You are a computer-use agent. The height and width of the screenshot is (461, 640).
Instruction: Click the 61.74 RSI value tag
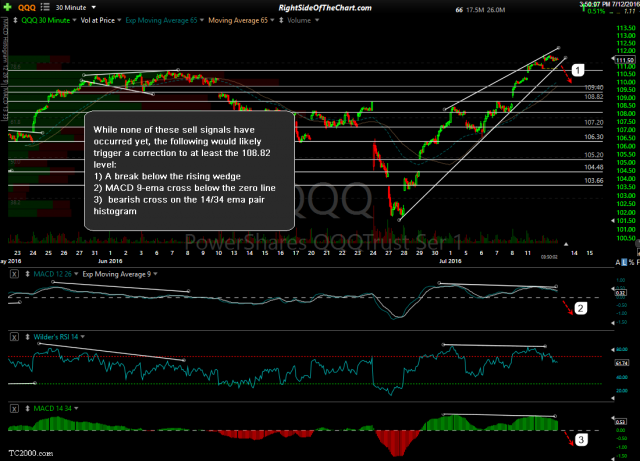621,363
